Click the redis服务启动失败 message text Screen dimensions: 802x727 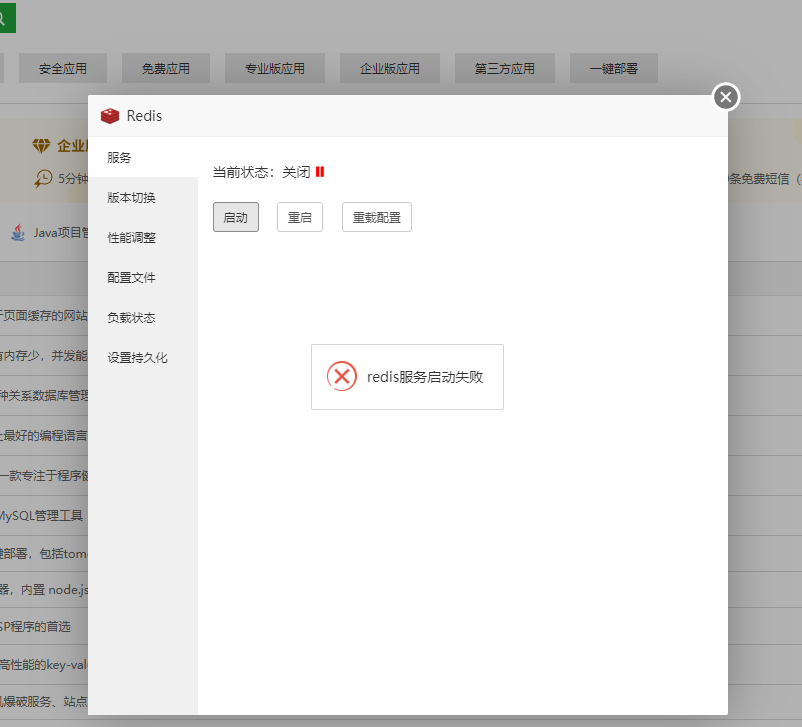[425, 377]
